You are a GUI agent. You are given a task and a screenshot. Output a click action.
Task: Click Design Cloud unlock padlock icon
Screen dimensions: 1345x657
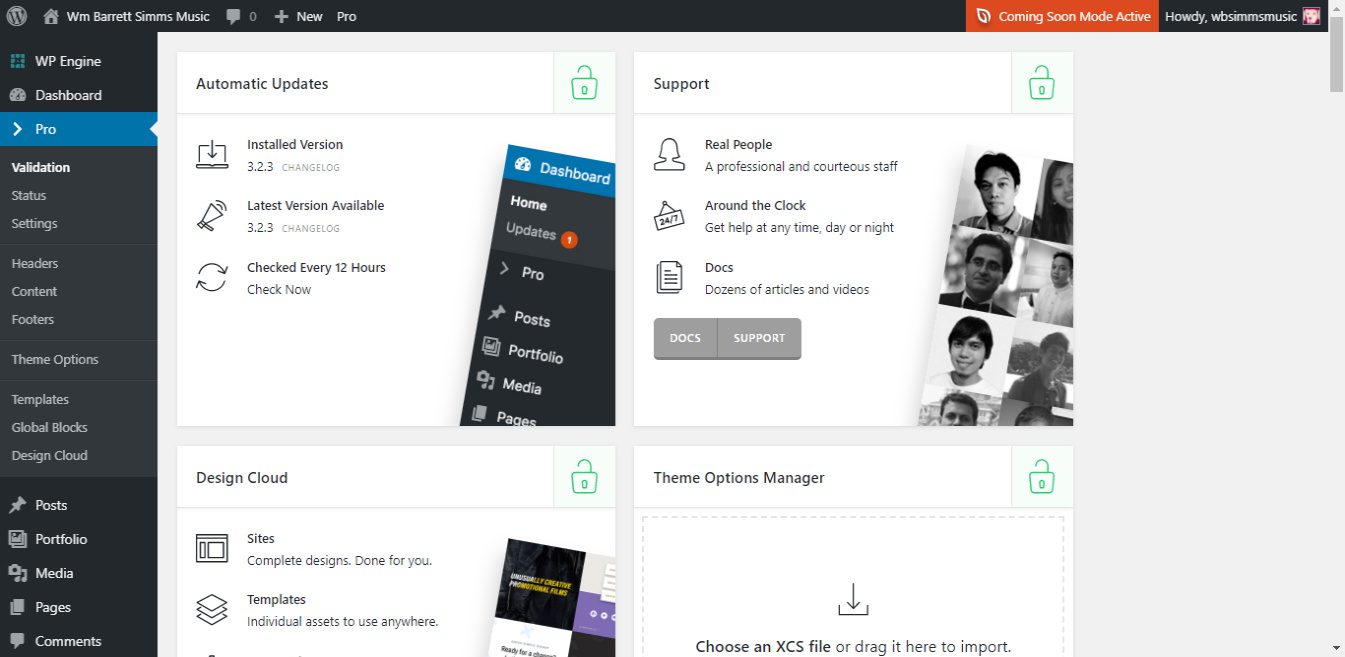[x=584, y=477]
